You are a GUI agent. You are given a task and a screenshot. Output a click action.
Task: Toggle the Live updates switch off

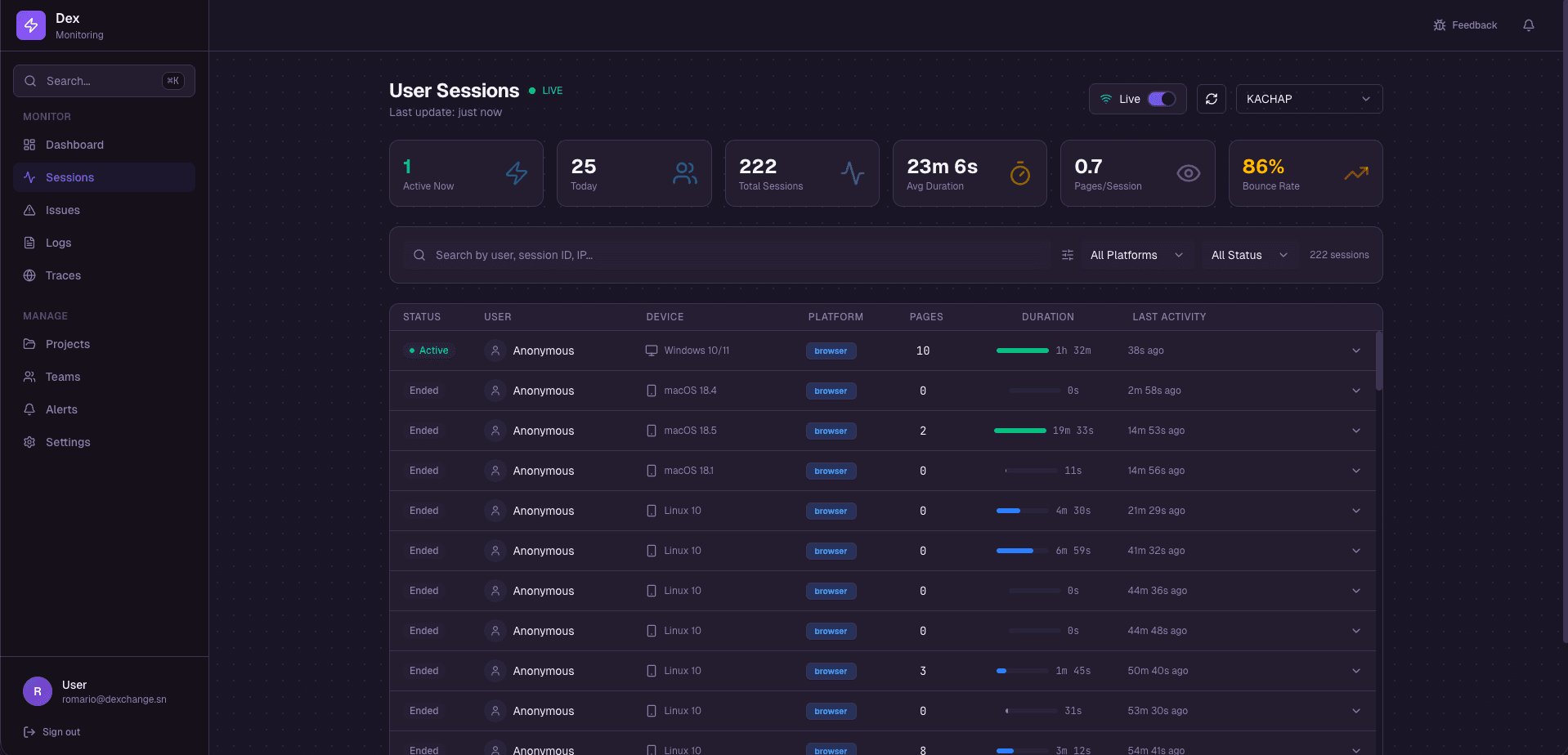(1161, 99)
